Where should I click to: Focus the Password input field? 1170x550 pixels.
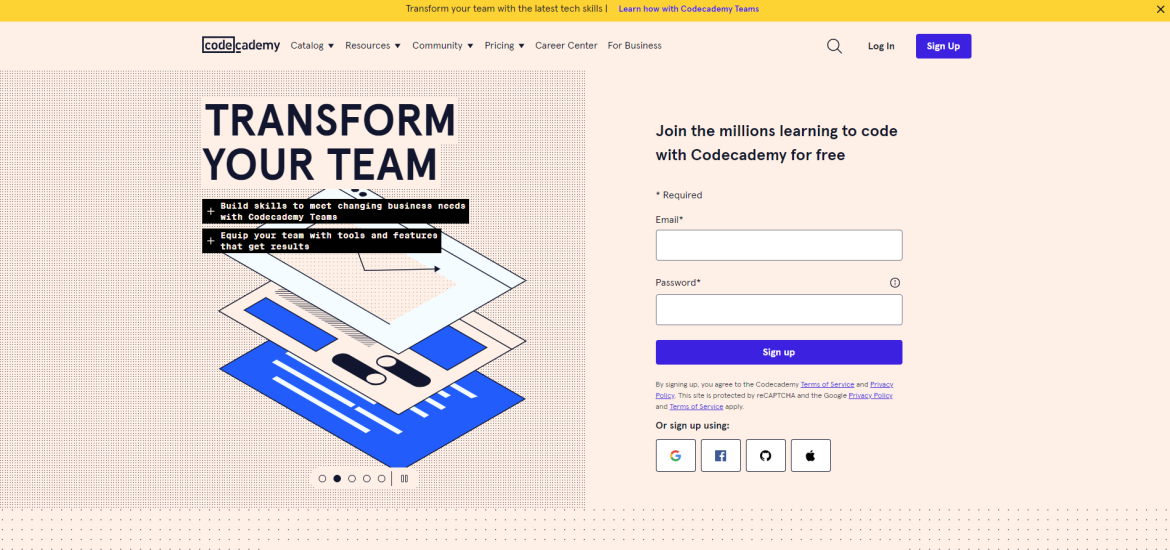779,310
